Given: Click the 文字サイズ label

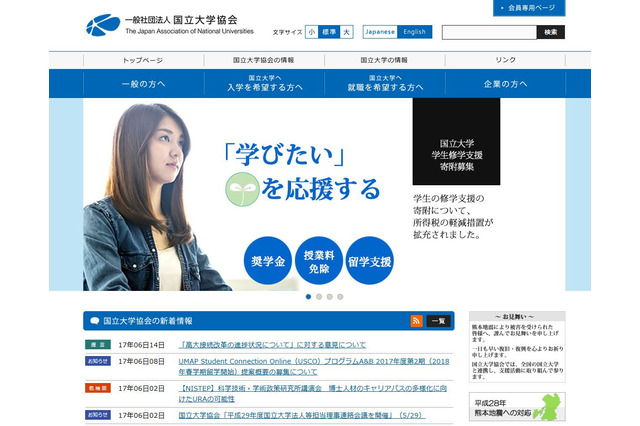Looking at the screenshot, I should click(287, 32).
